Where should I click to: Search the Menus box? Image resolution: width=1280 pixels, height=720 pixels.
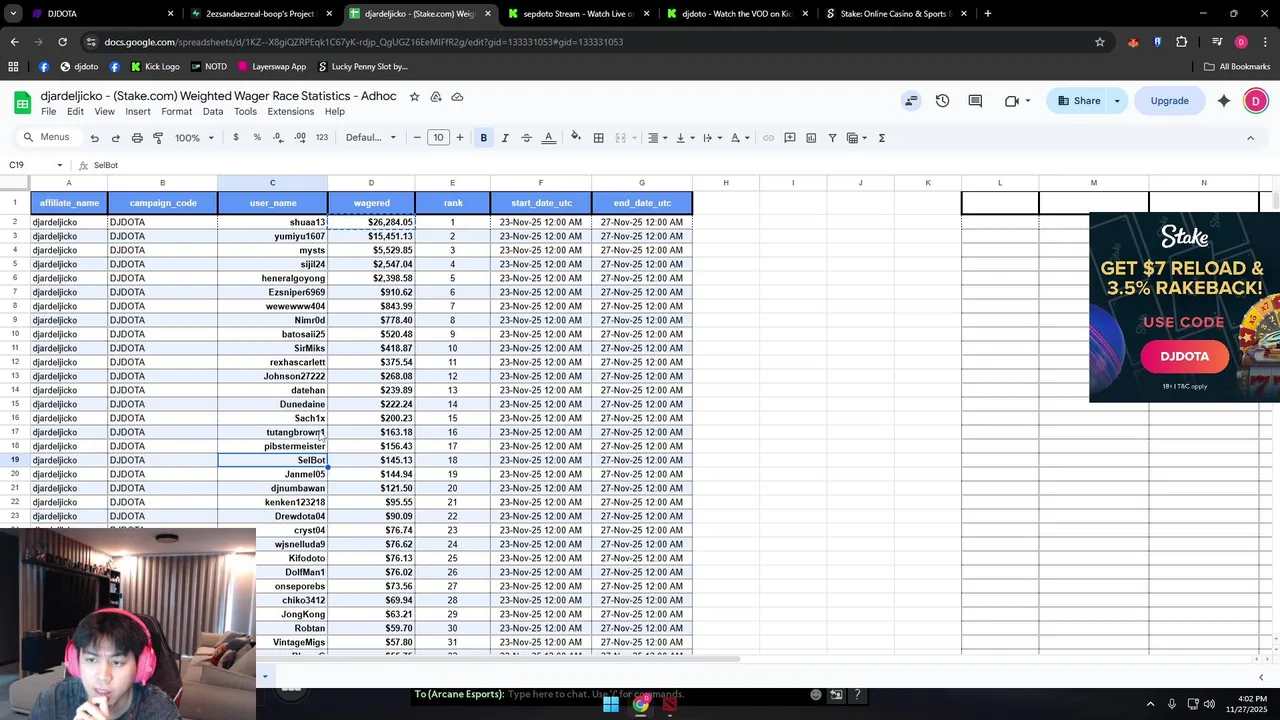tap(48, 138)
